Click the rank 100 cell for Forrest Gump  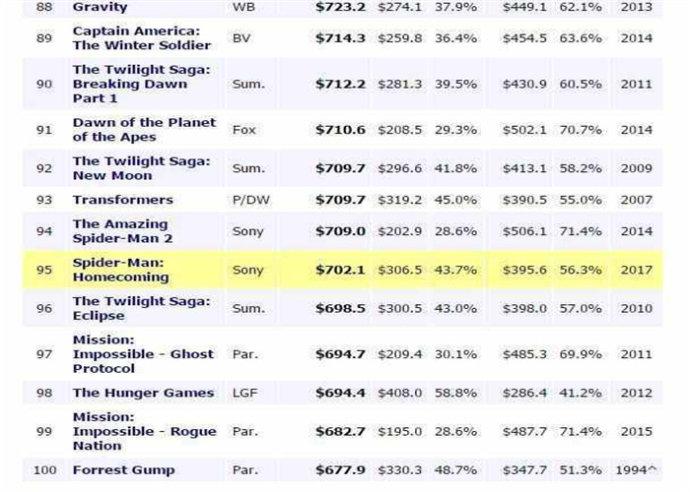click(x=44, y=470)
